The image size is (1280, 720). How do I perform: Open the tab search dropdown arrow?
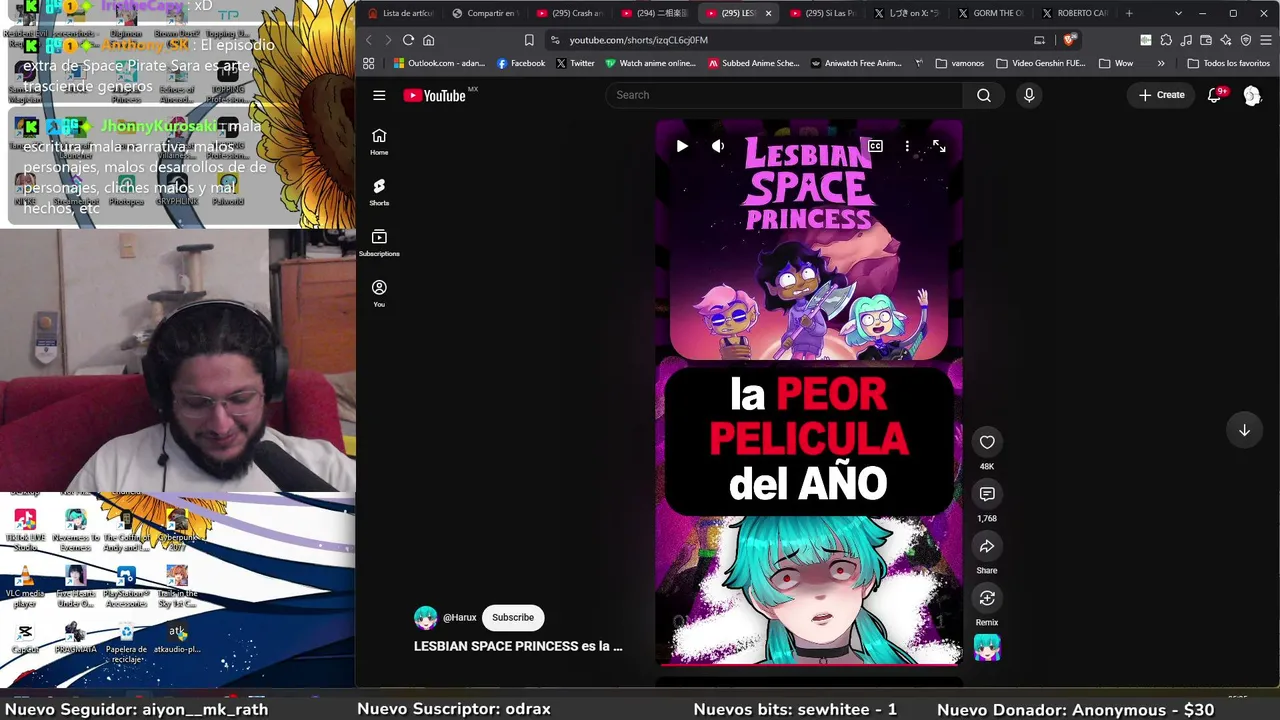1178,13
